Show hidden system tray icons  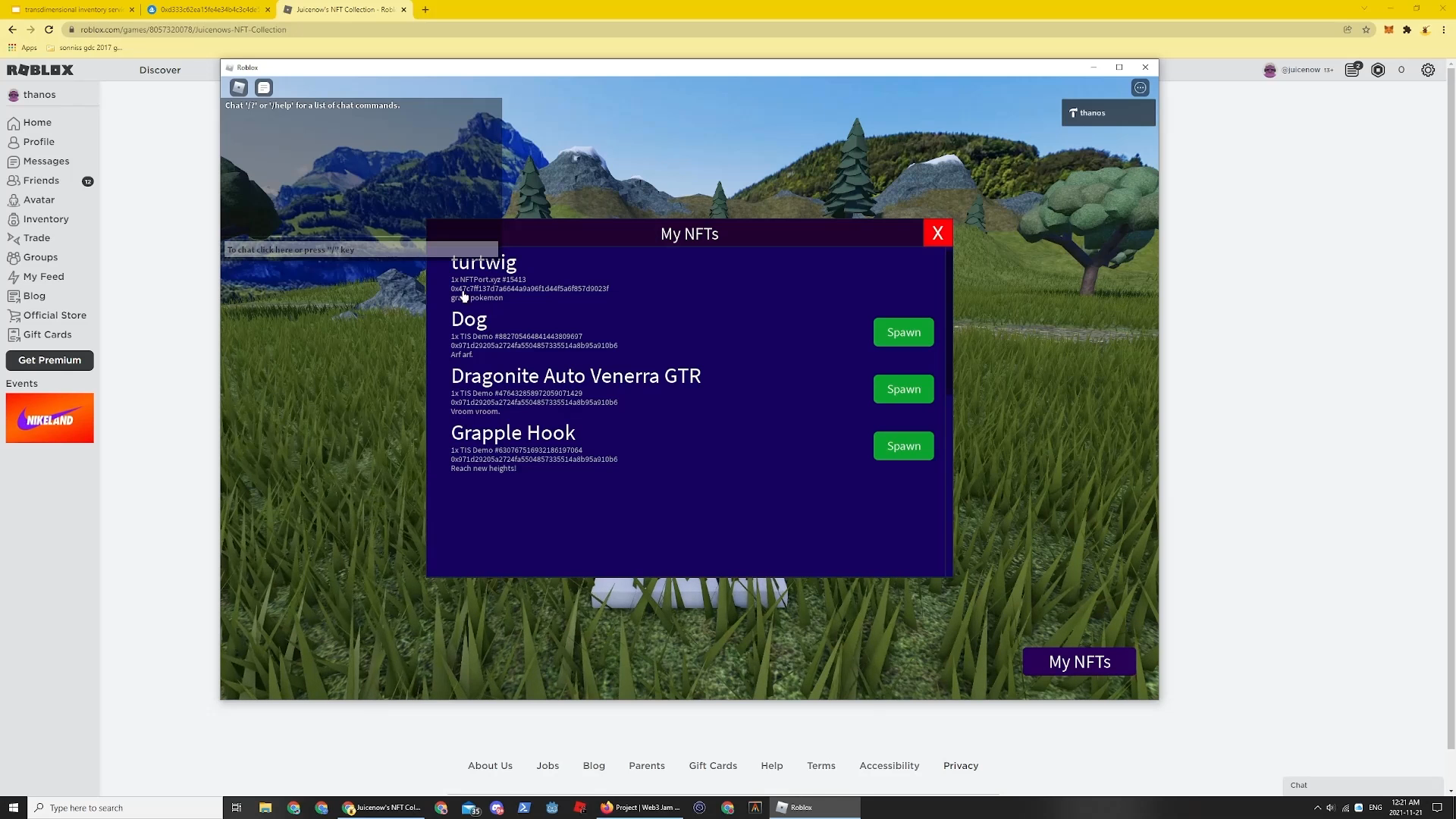(x=1317, y=808)
